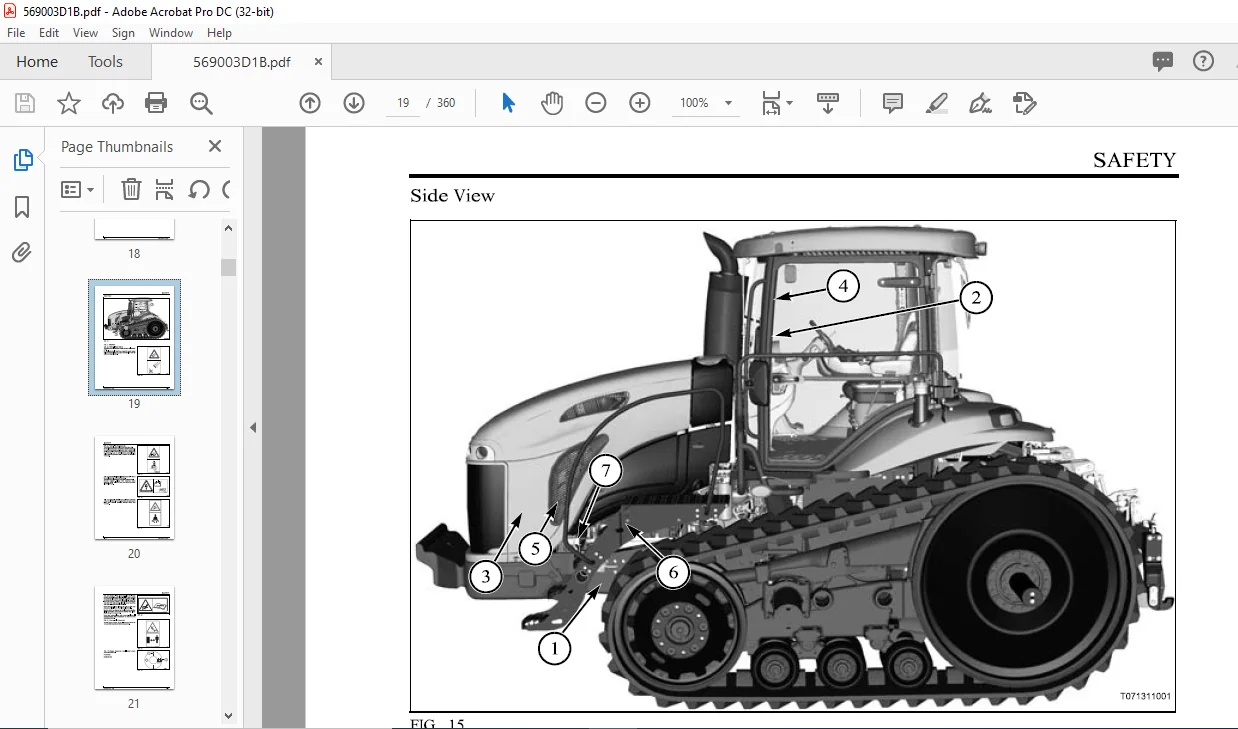Screen dimensions: 1238x729
Task: Click the SAFETY page header text
Action: coord(1134,160)
